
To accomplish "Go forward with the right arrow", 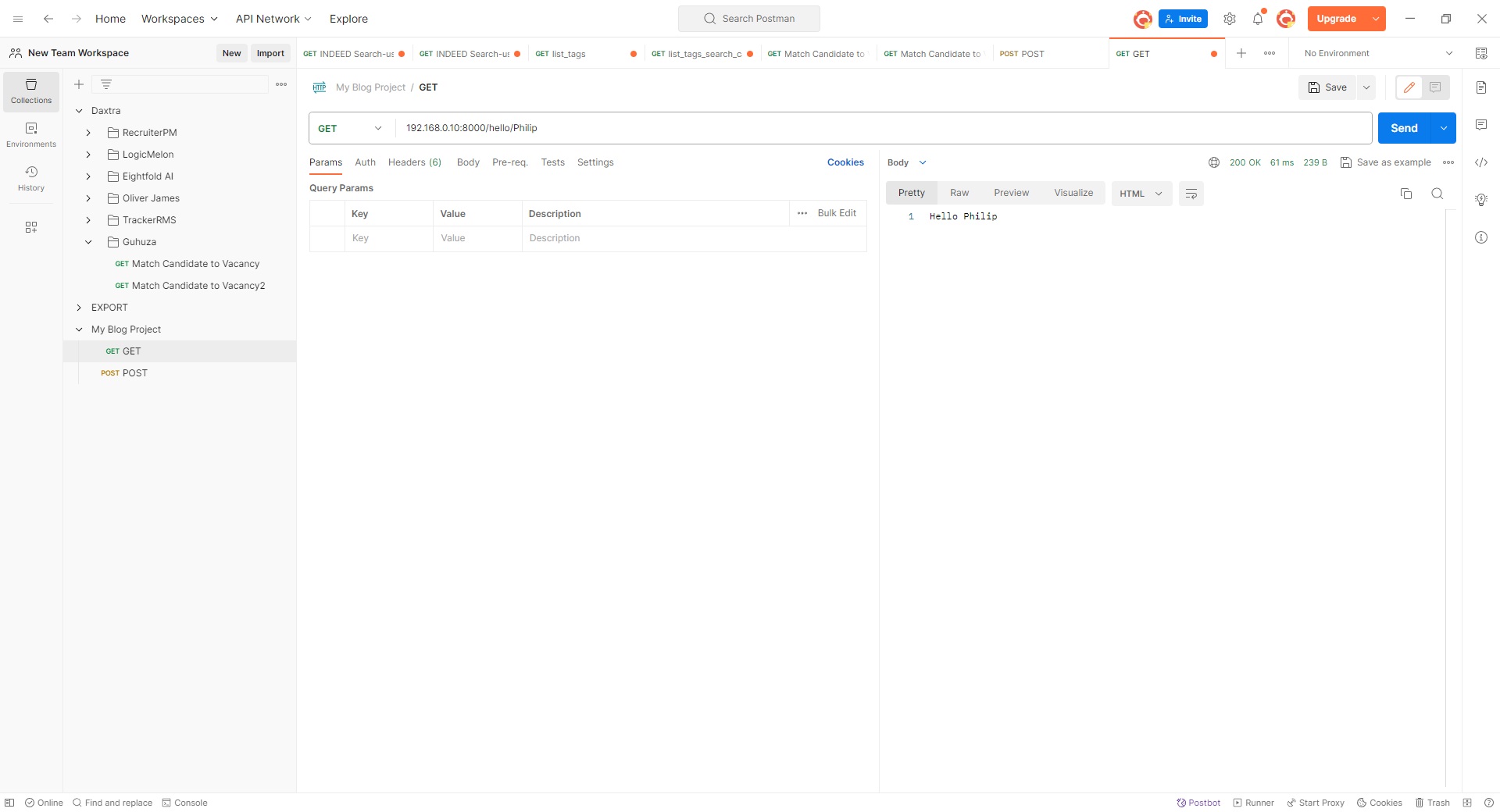I will coord(77,19).
